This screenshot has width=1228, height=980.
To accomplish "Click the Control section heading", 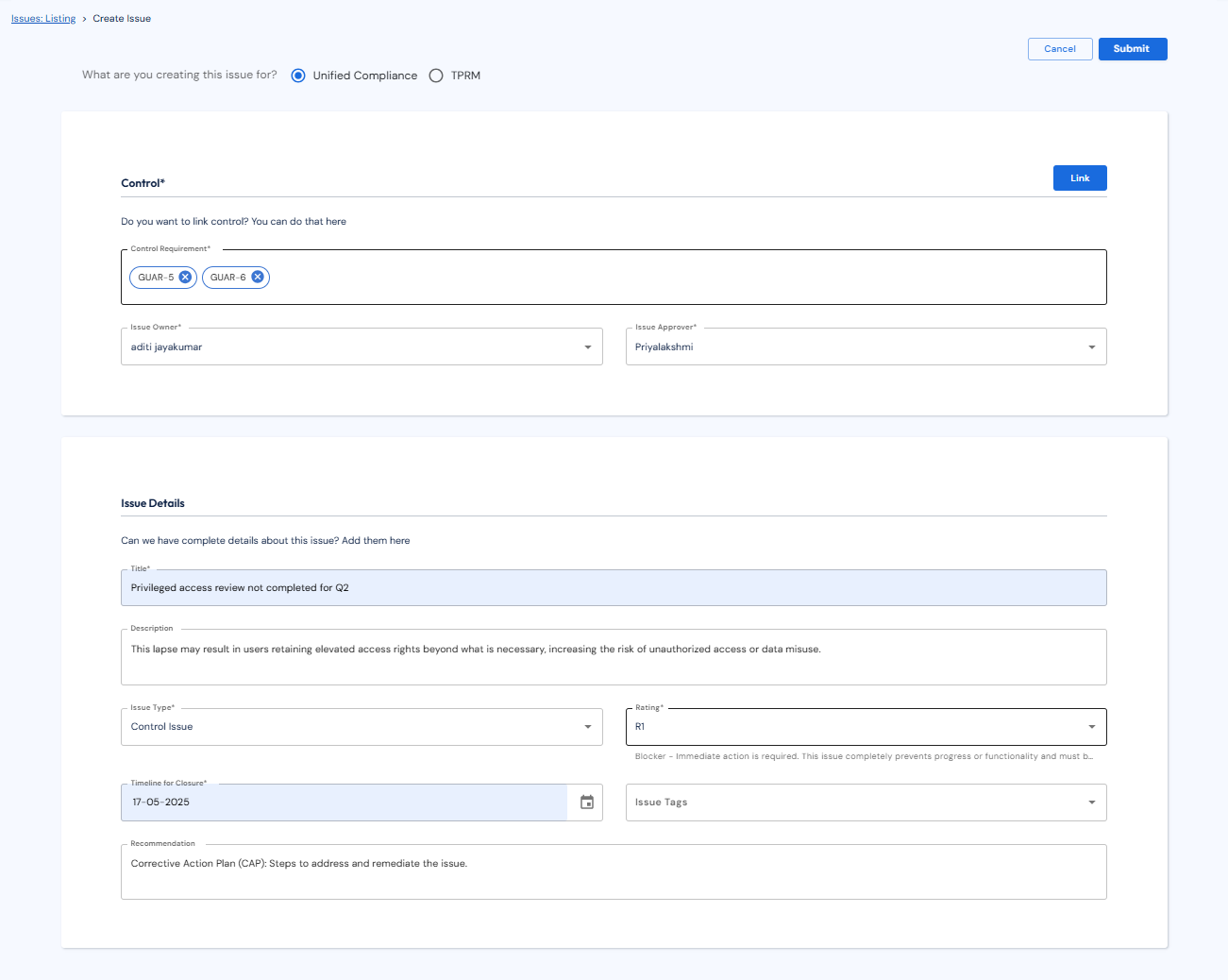I will tap(143, 183).
